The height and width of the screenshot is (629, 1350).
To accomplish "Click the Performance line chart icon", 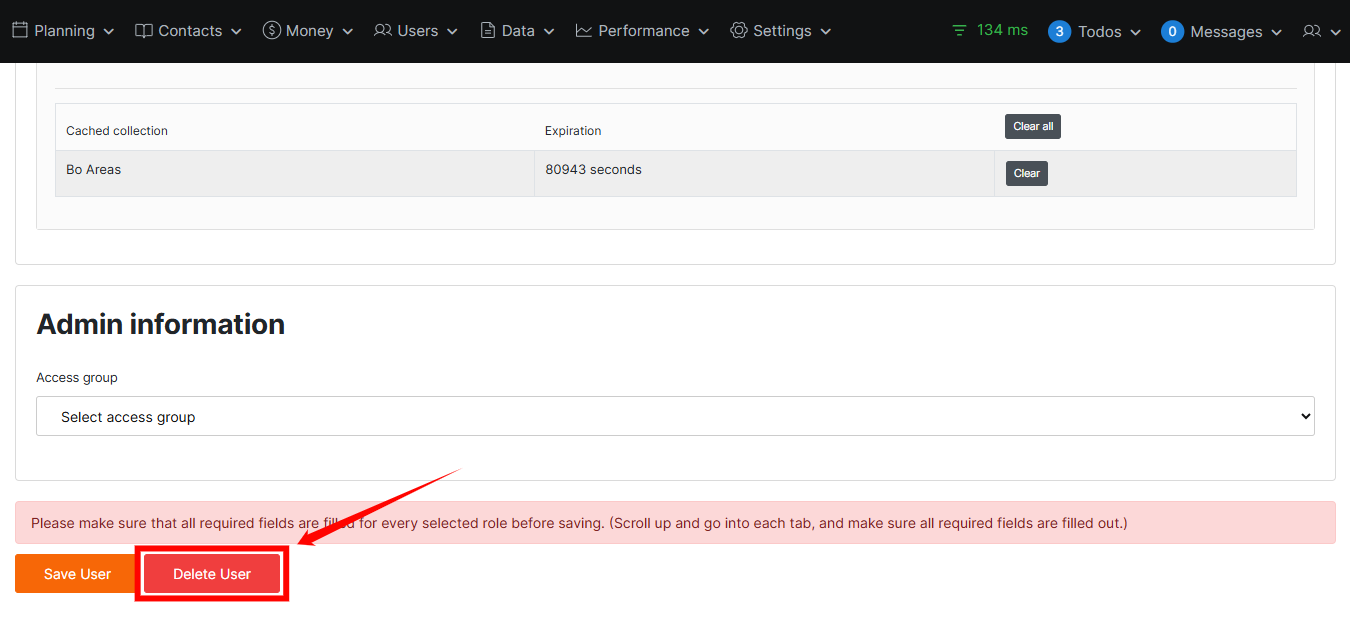I will click(x=584, y=31).
